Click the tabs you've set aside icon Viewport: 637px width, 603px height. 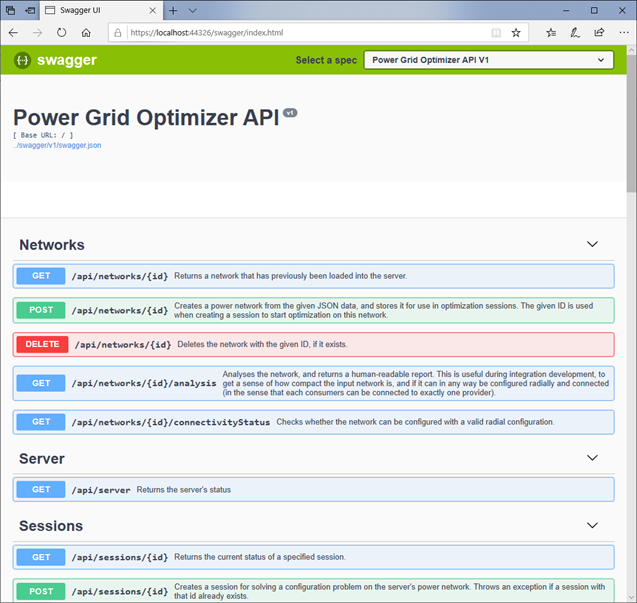point(11,11)
